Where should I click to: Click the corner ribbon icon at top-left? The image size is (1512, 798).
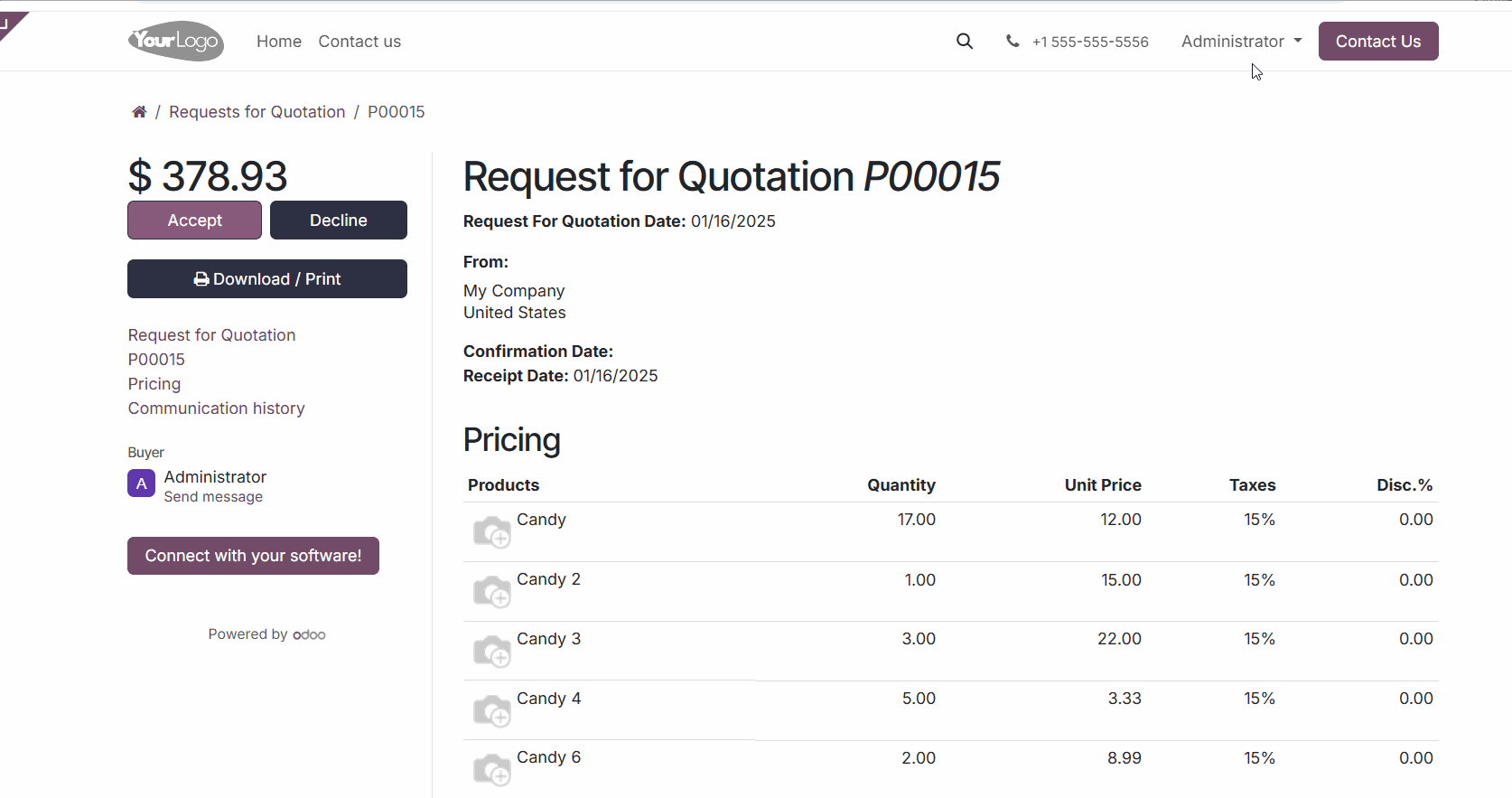11,23
